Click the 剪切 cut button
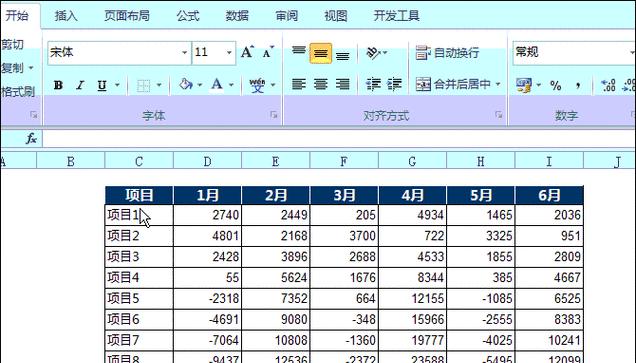This screenshot has height=363, width=636. (13, 44)
